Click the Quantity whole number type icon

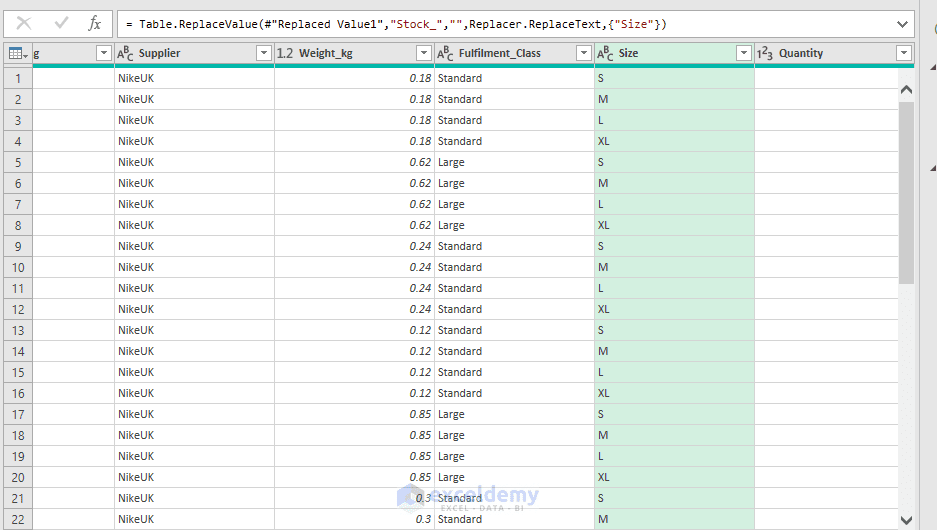point(765,54)
